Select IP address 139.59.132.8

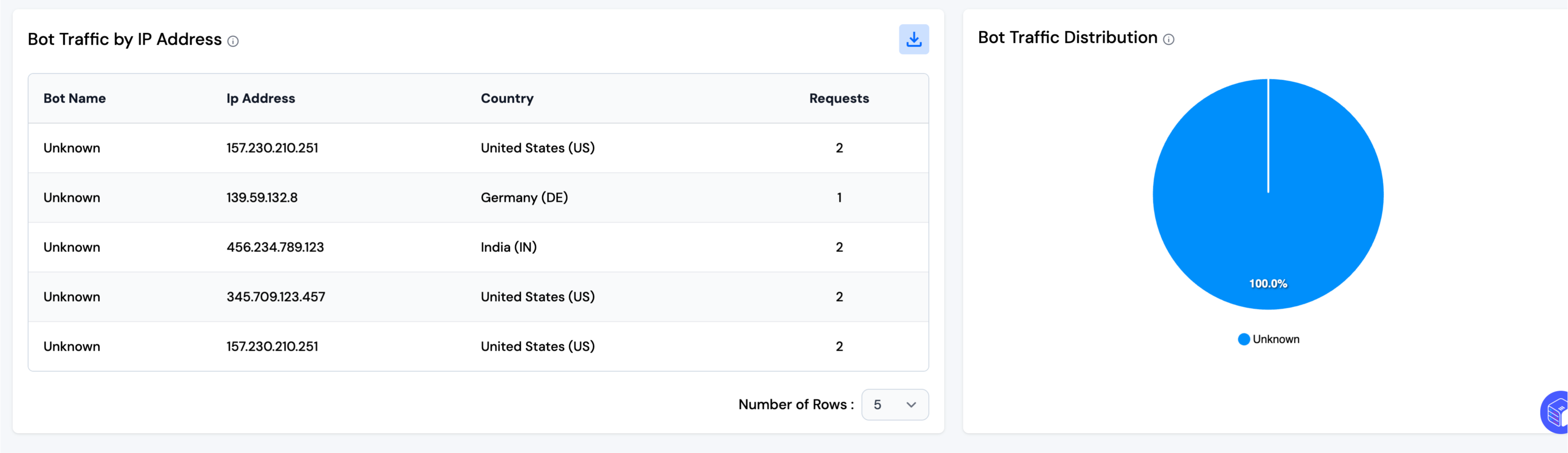pyautogui.click(x=262, y=198)
